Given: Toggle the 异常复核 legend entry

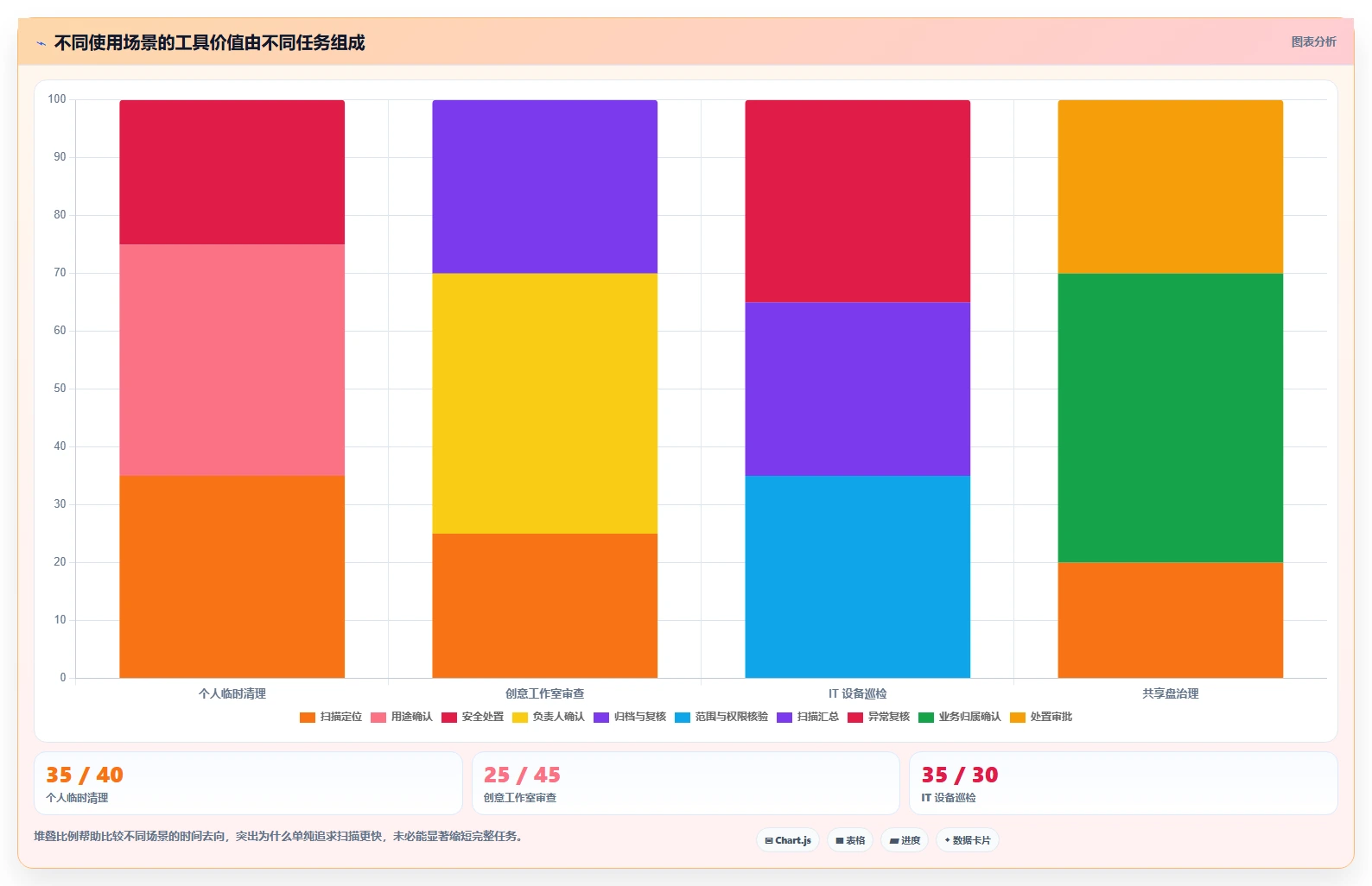Looking at the screenshot, I should 879,717.
